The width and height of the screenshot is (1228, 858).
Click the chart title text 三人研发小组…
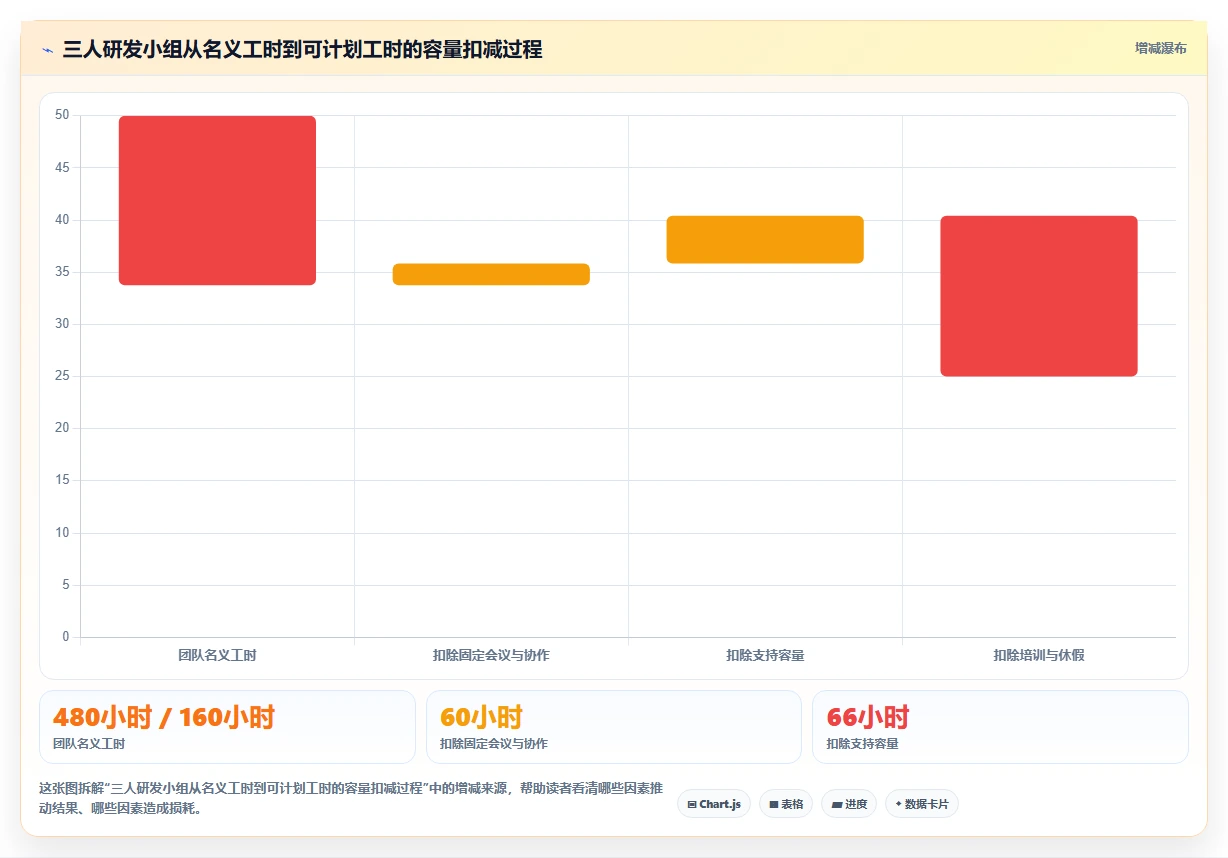click(302, 49)
